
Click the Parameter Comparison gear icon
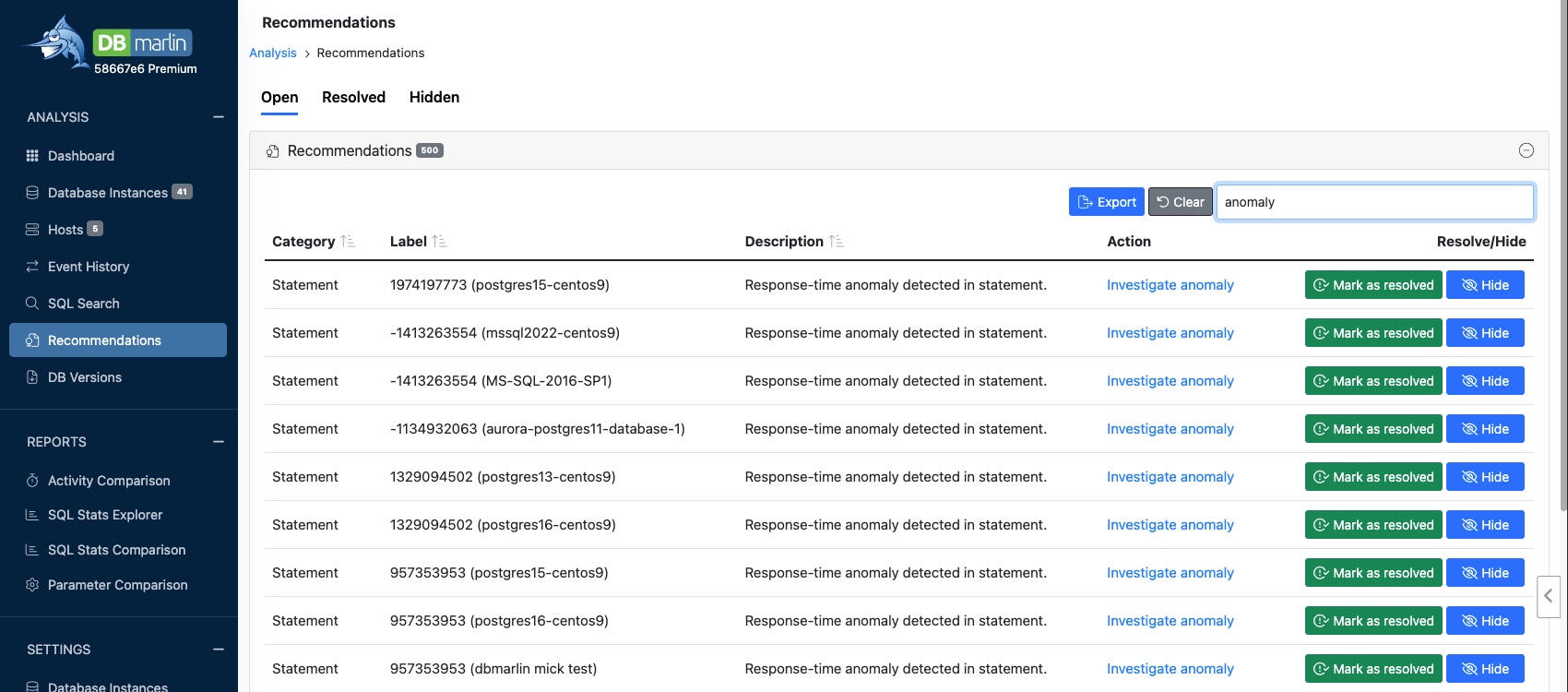[32, 585]
